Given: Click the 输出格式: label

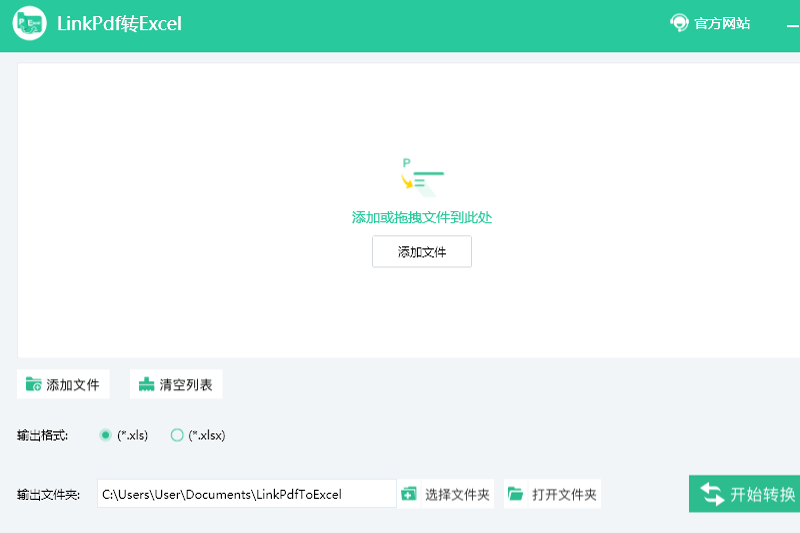Looking at the screenshot, I should pos(42,435).
